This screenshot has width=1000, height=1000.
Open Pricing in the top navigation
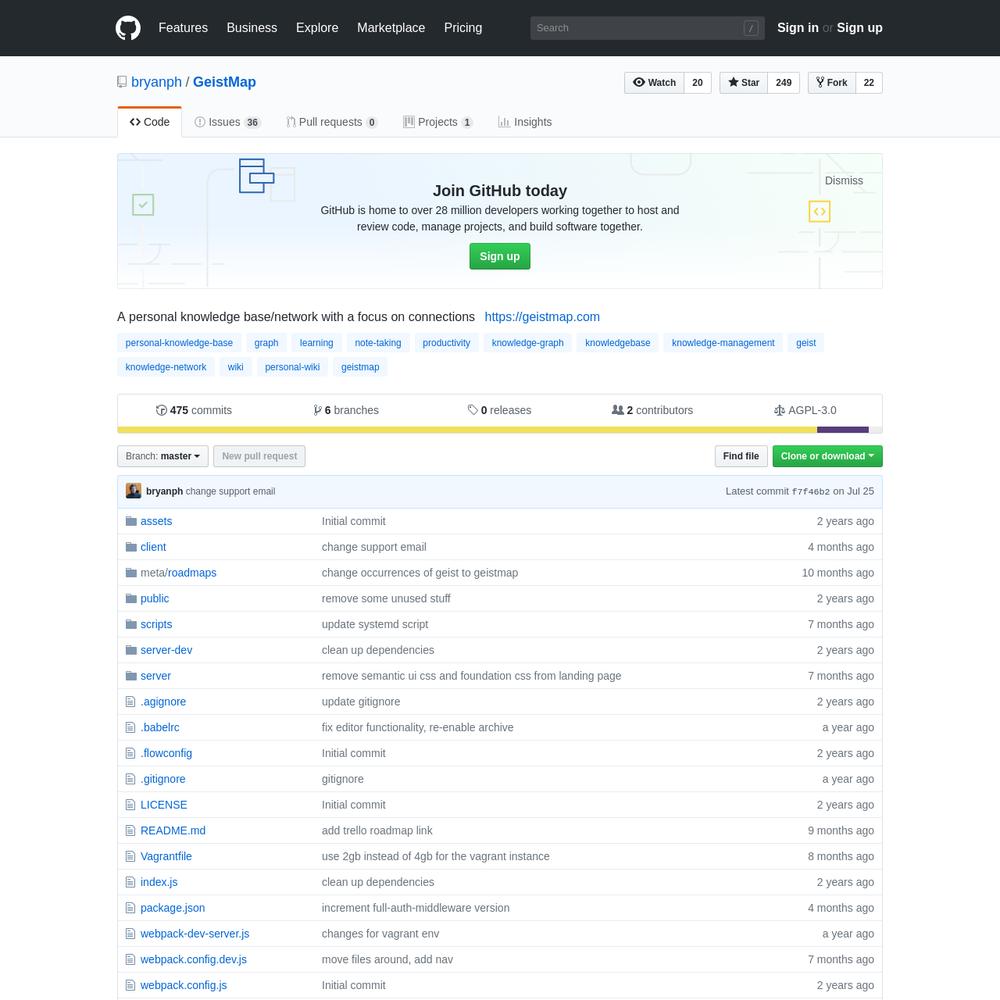click(463, 28)
